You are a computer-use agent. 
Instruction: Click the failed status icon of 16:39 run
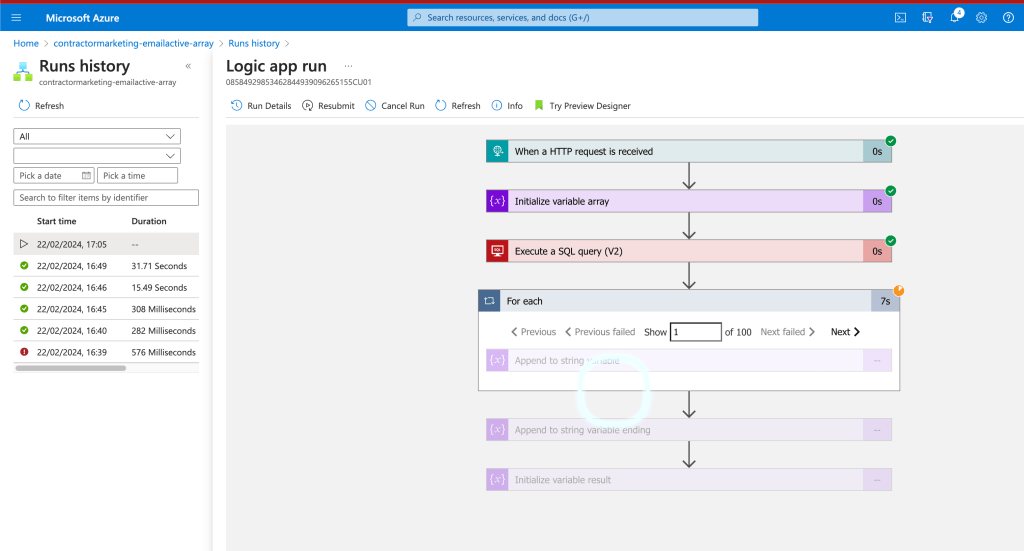(x=24, y=352)
